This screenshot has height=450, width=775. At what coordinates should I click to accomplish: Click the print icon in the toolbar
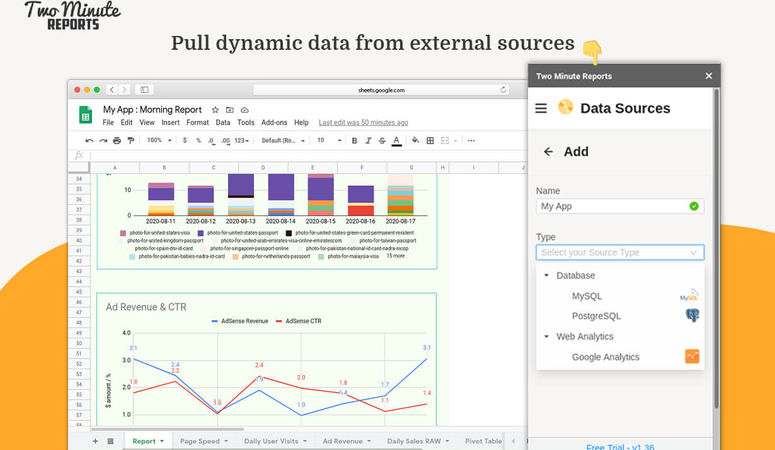coord(117,141)
